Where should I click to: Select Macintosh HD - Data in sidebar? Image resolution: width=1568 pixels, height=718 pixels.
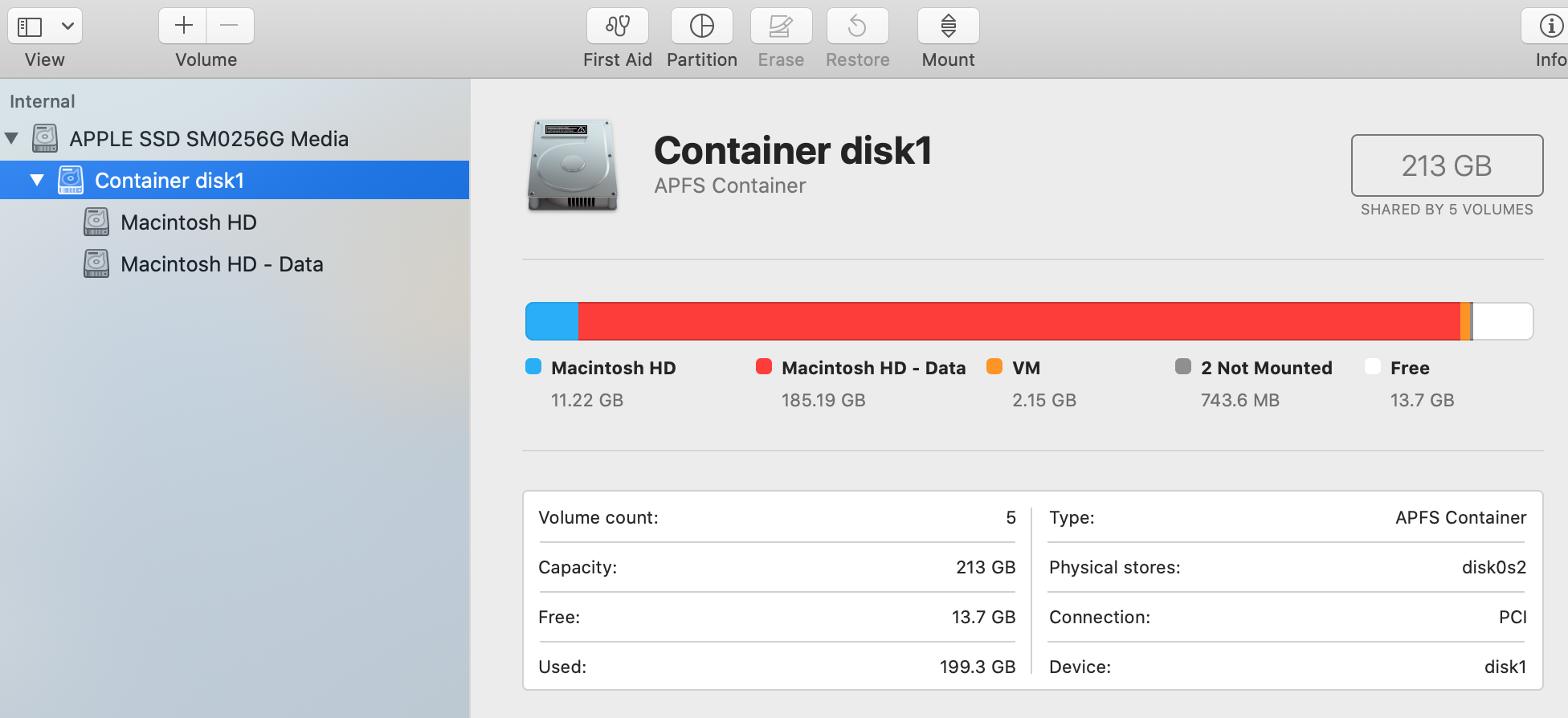235,263
